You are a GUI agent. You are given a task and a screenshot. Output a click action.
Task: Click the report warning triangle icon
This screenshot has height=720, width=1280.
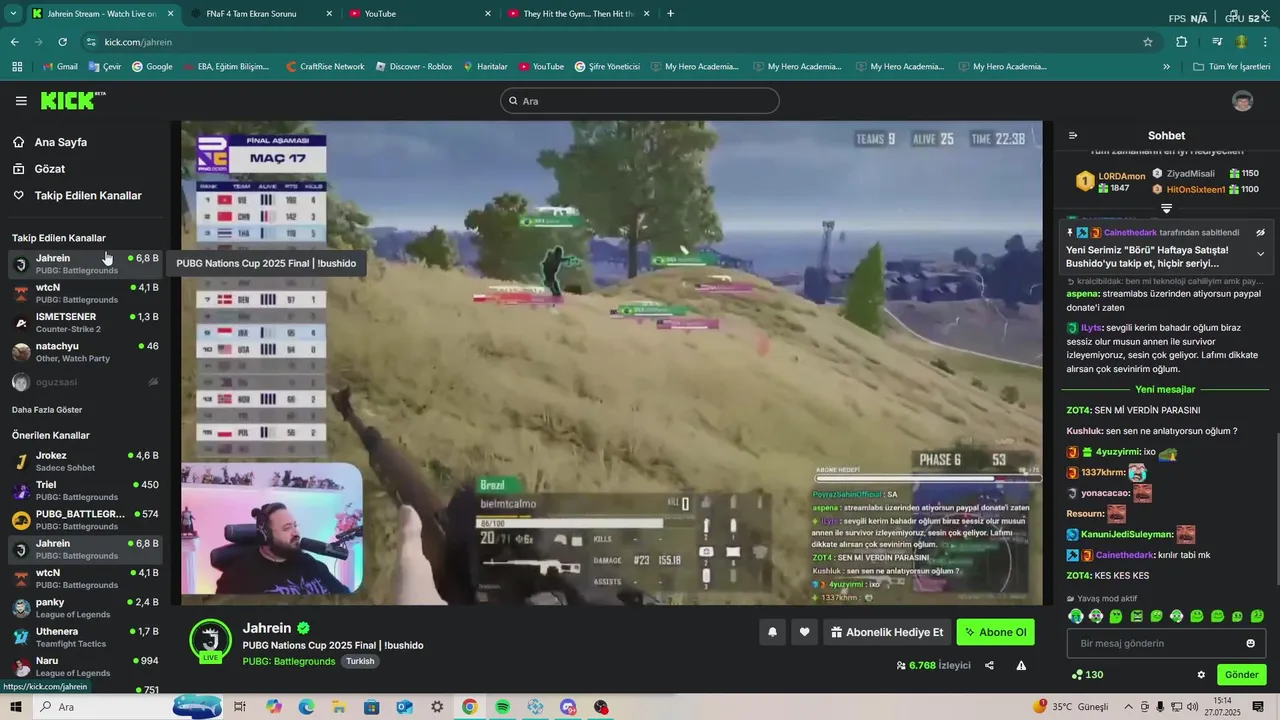click(x=1021, y=665)
